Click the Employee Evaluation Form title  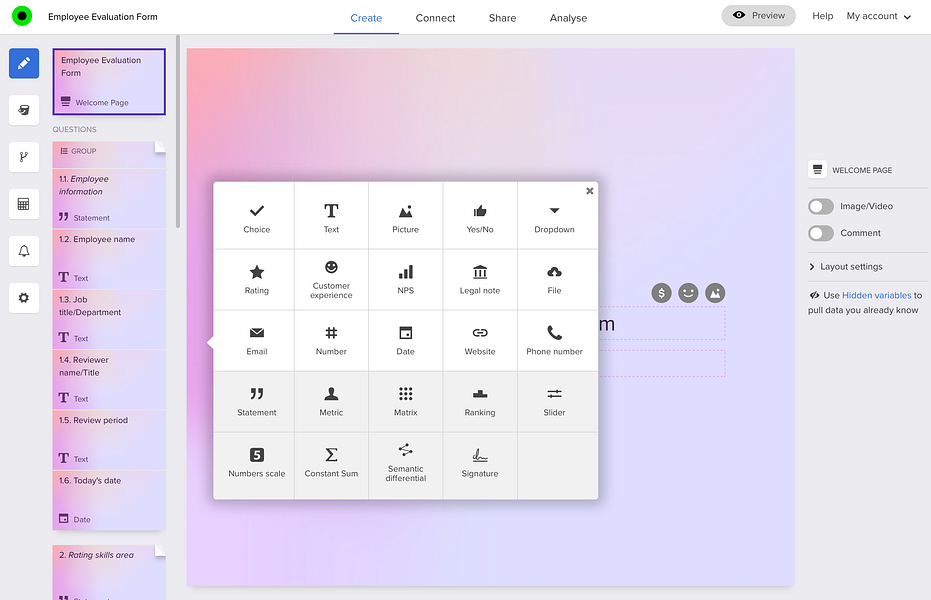tap(103, 17)
